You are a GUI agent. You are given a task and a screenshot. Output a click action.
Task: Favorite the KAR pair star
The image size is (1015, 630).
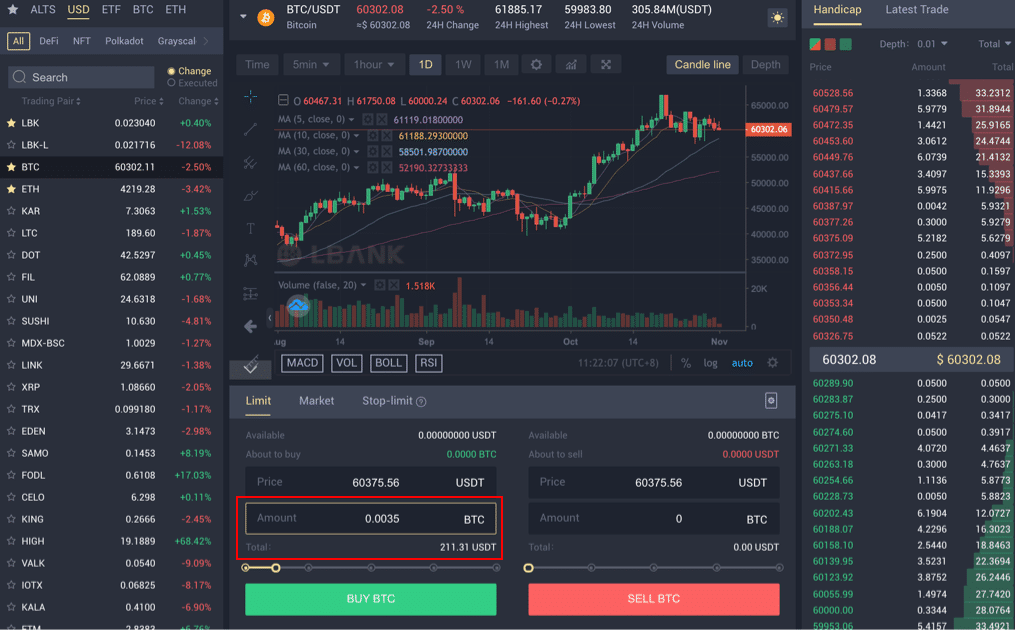tap(11, 211)
